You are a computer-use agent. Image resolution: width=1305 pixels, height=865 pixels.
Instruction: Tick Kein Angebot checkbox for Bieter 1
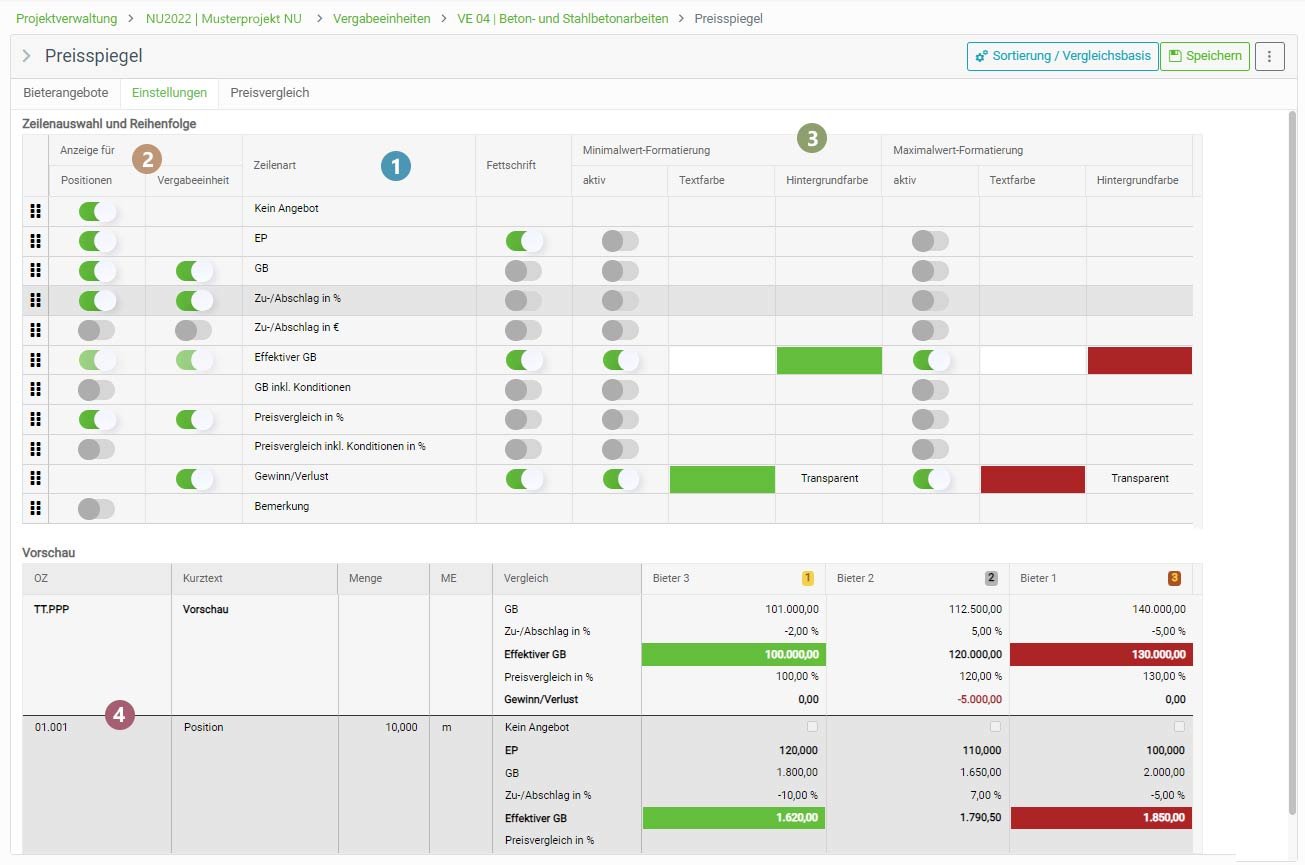(x=1179, y=727)
